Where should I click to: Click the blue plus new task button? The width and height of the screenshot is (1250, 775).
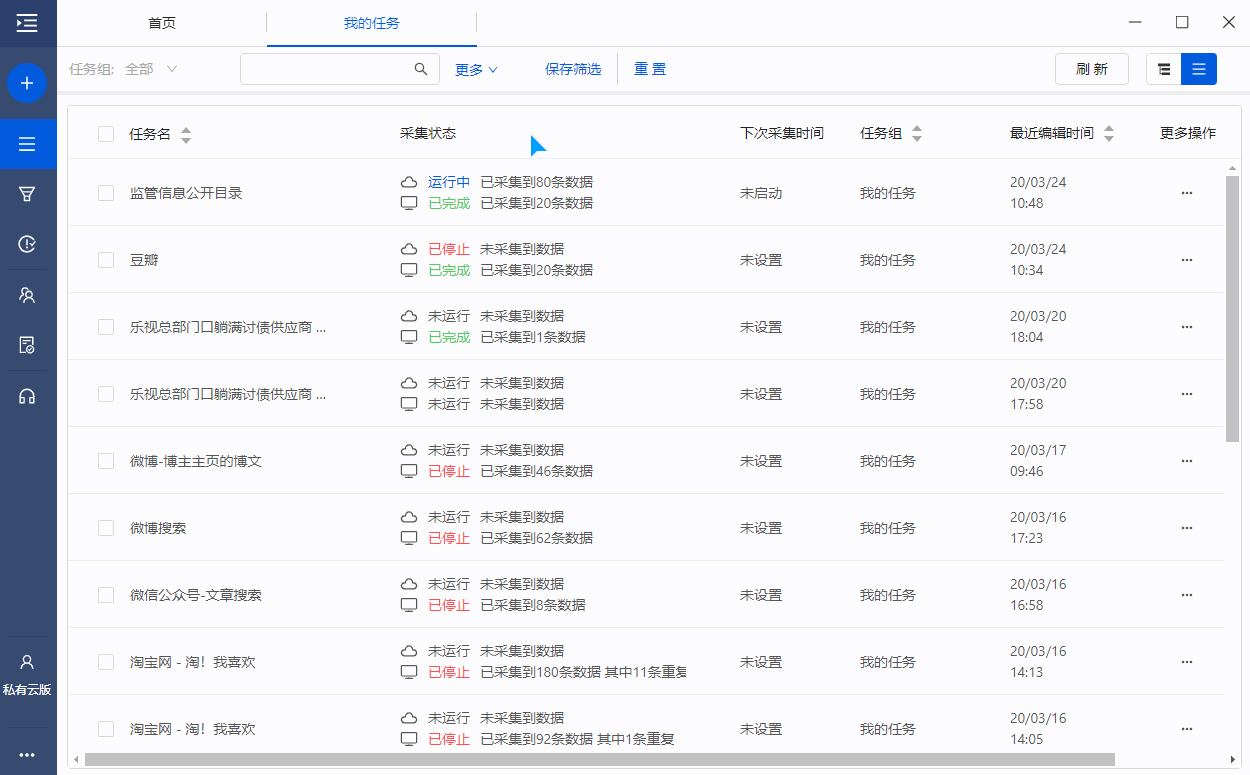tap(27, 83)
